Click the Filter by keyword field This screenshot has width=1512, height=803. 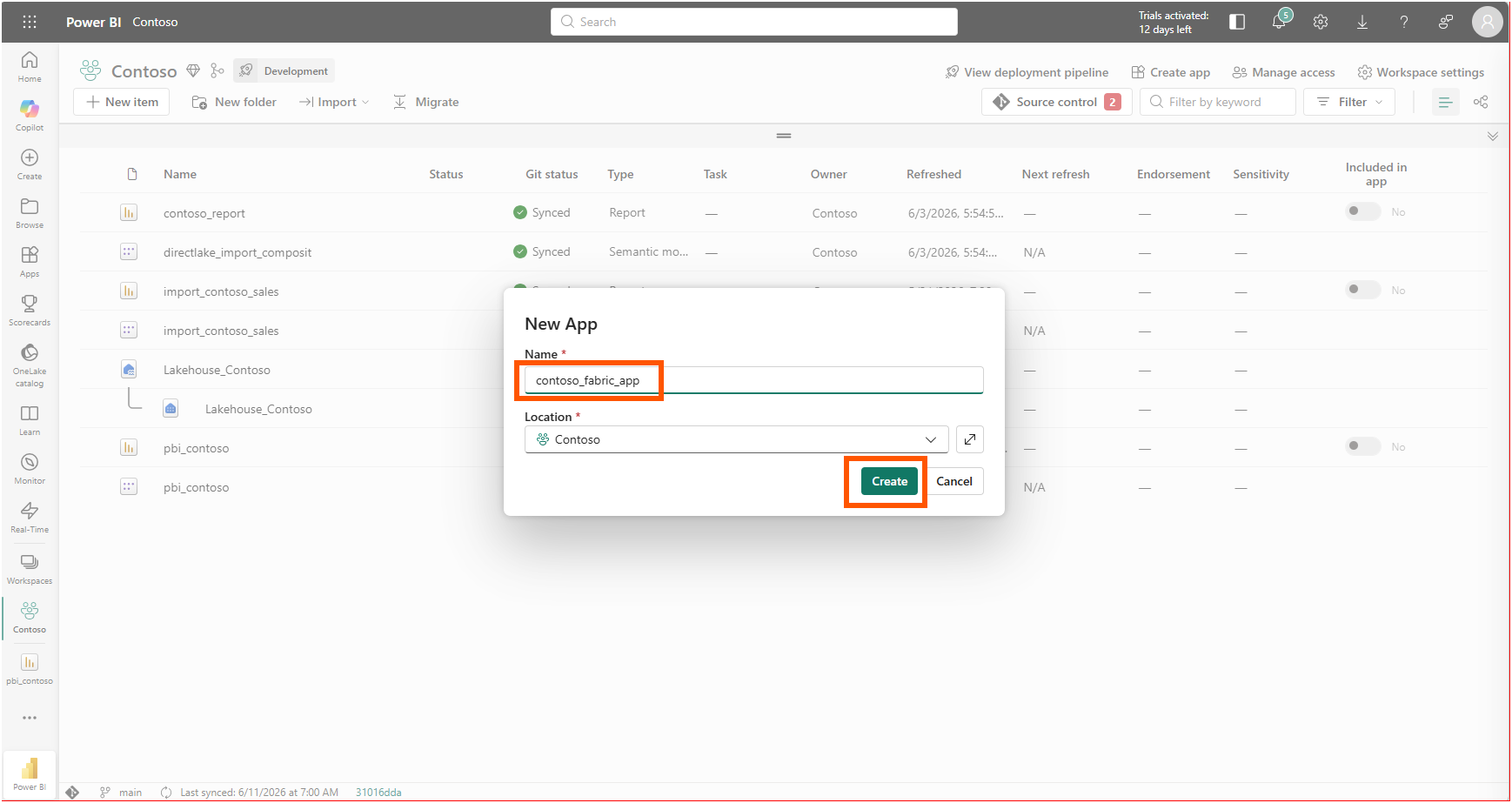(1218, 102)
